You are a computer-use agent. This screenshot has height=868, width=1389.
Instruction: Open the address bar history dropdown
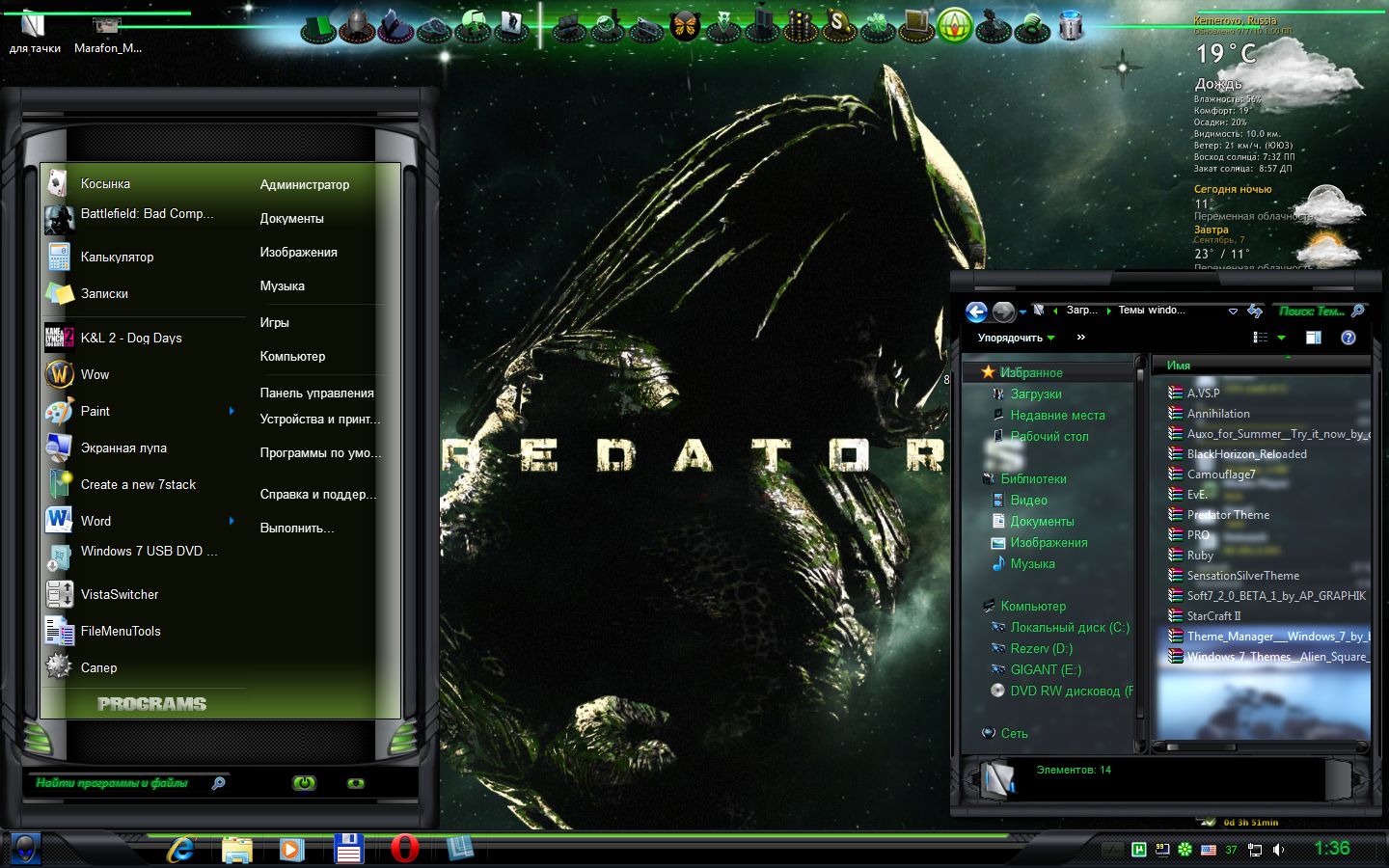1233,312
